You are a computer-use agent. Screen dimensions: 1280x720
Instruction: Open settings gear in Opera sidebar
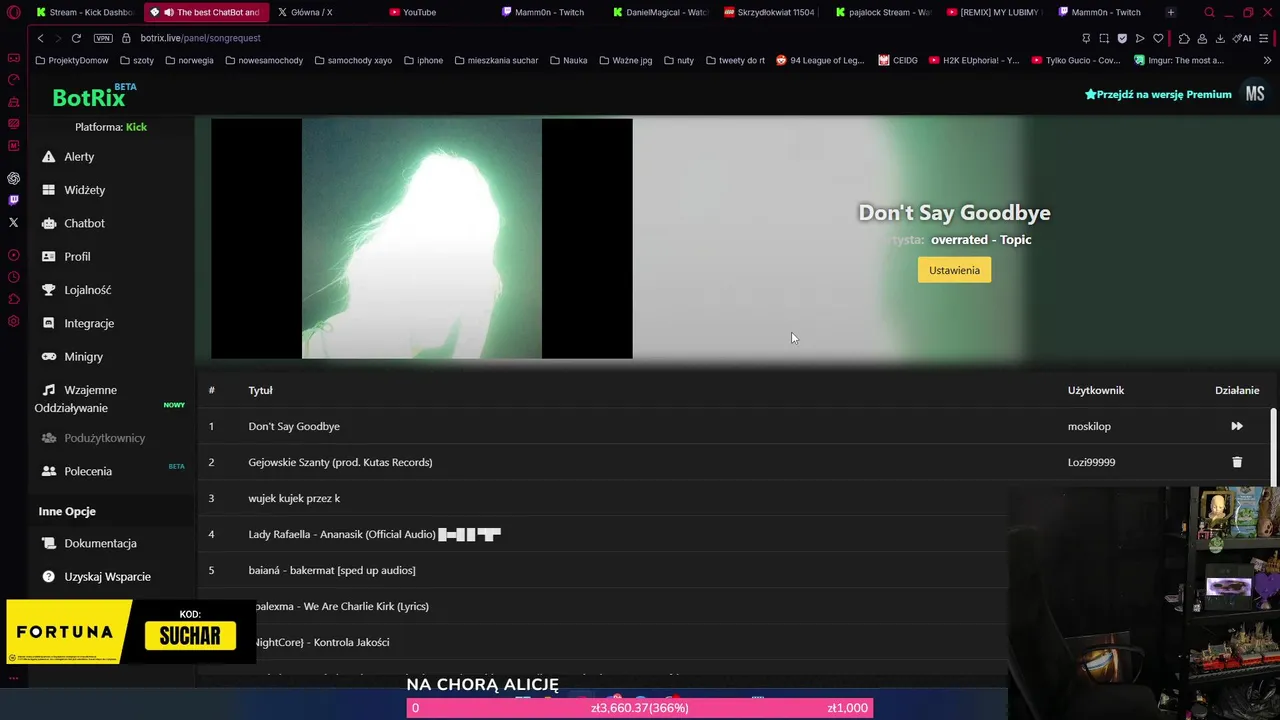coord(13,321)
